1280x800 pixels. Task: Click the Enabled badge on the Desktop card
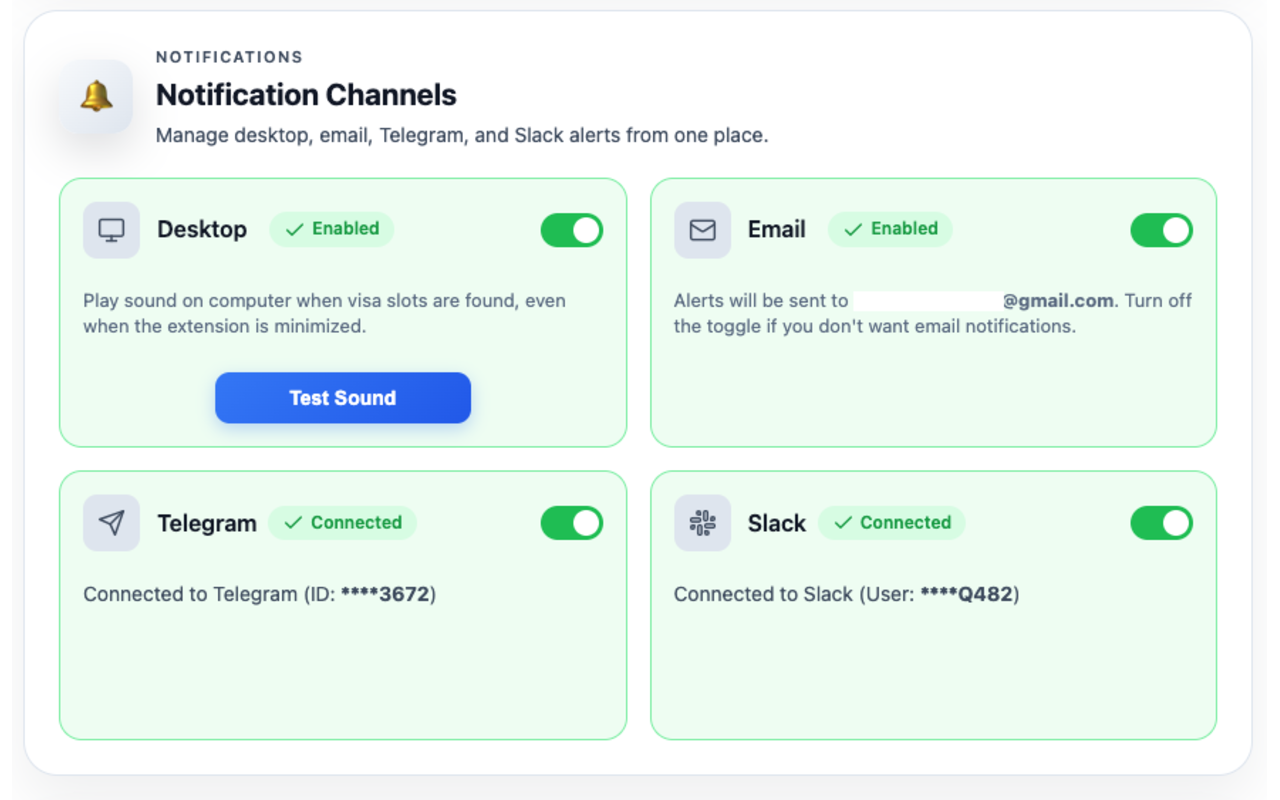click(x=331, y=229)
